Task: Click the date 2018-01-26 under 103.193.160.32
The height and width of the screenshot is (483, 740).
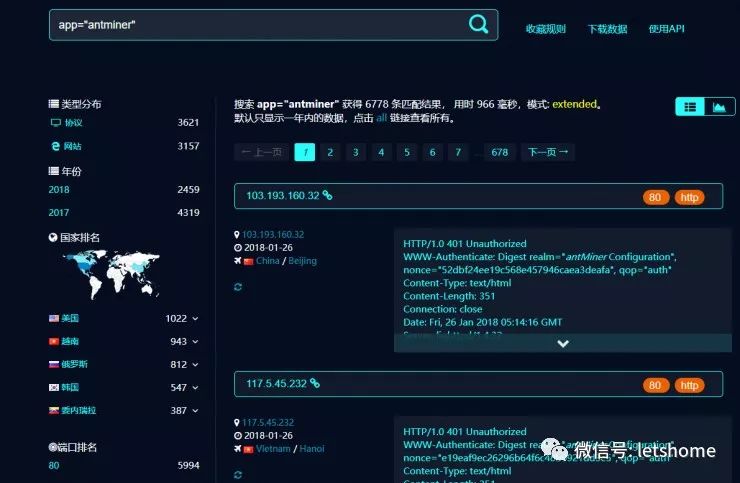Action: [x=268, y=247]
